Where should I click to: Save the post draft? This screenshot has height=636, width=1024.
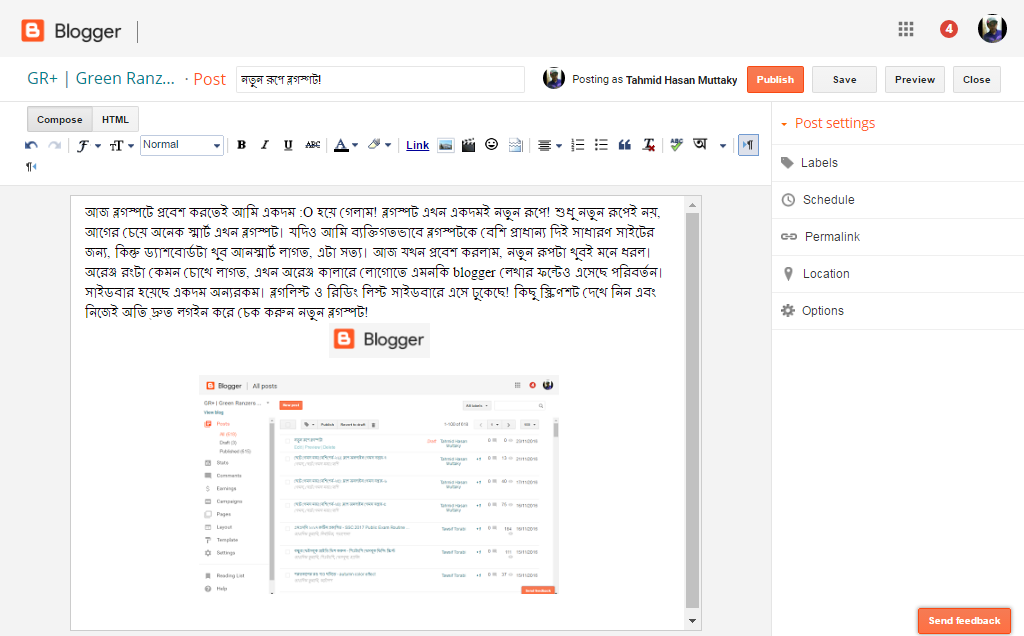(x=844, y=80)
